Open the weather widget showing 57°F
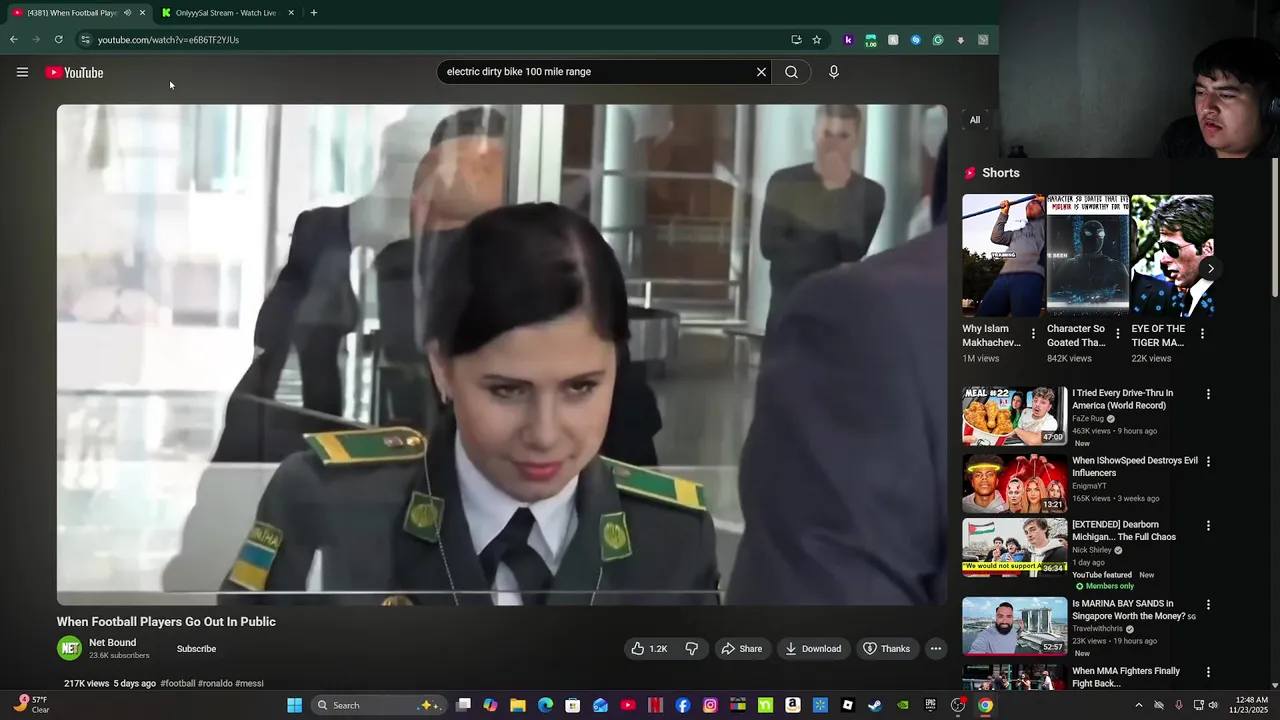This screenshot has height=720, width=1280. pyautogui.click(x=30, y=705)
